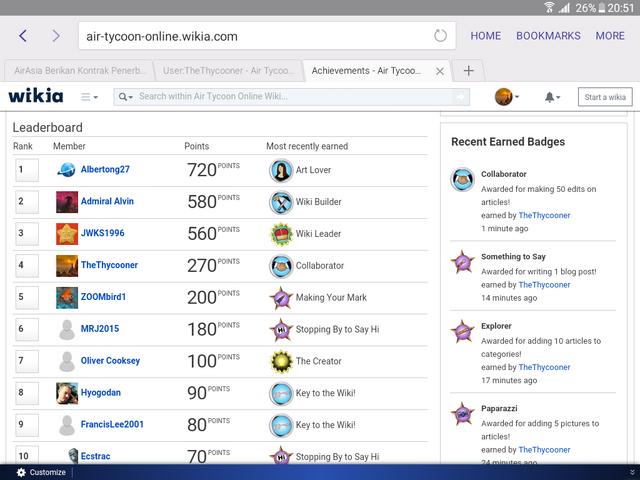Click JWKS1996's star avatar

tap(67, 233)
